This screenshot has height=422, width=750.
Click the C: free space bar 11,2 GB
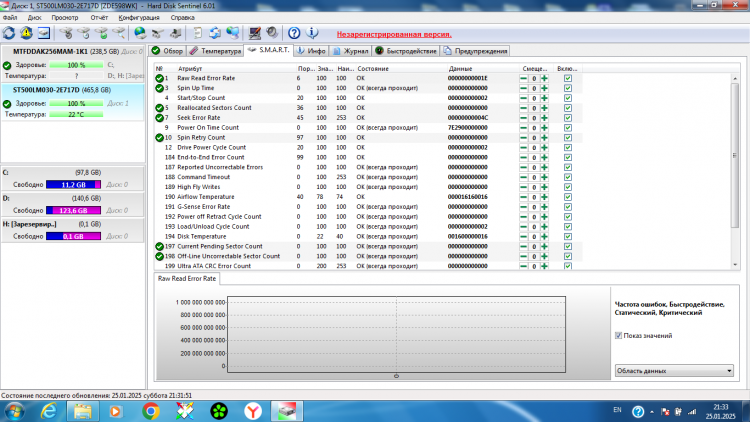73,185
